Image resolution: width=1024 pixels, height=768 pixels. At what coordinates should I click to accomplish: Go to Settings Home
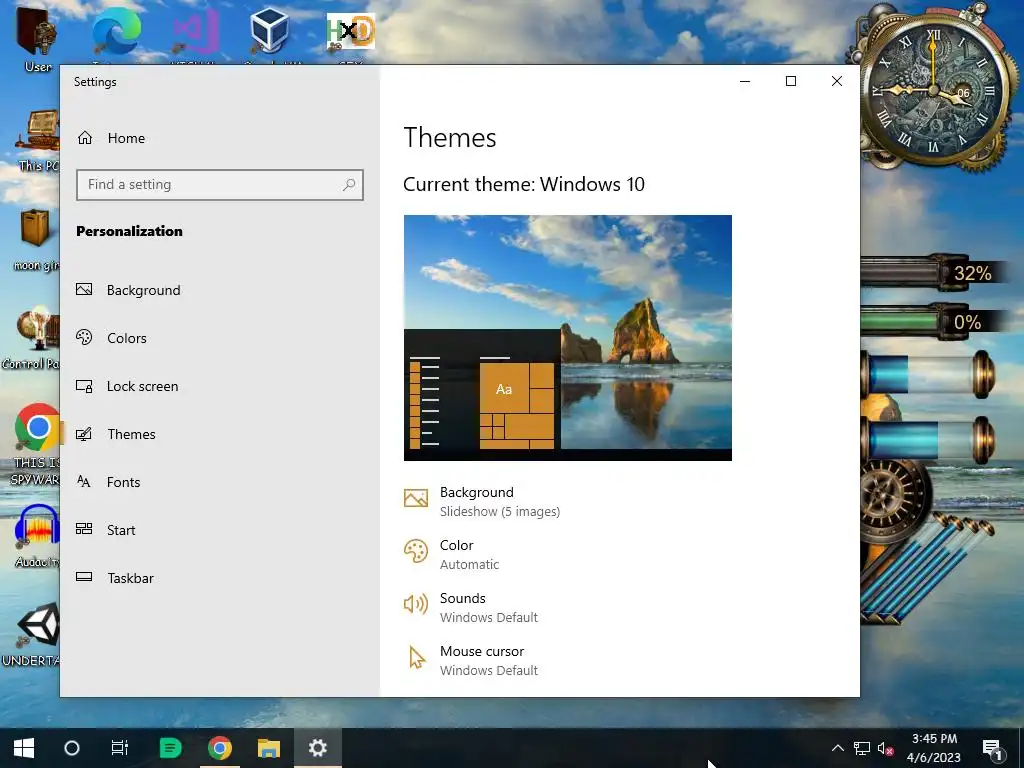[x=112, y=138]
